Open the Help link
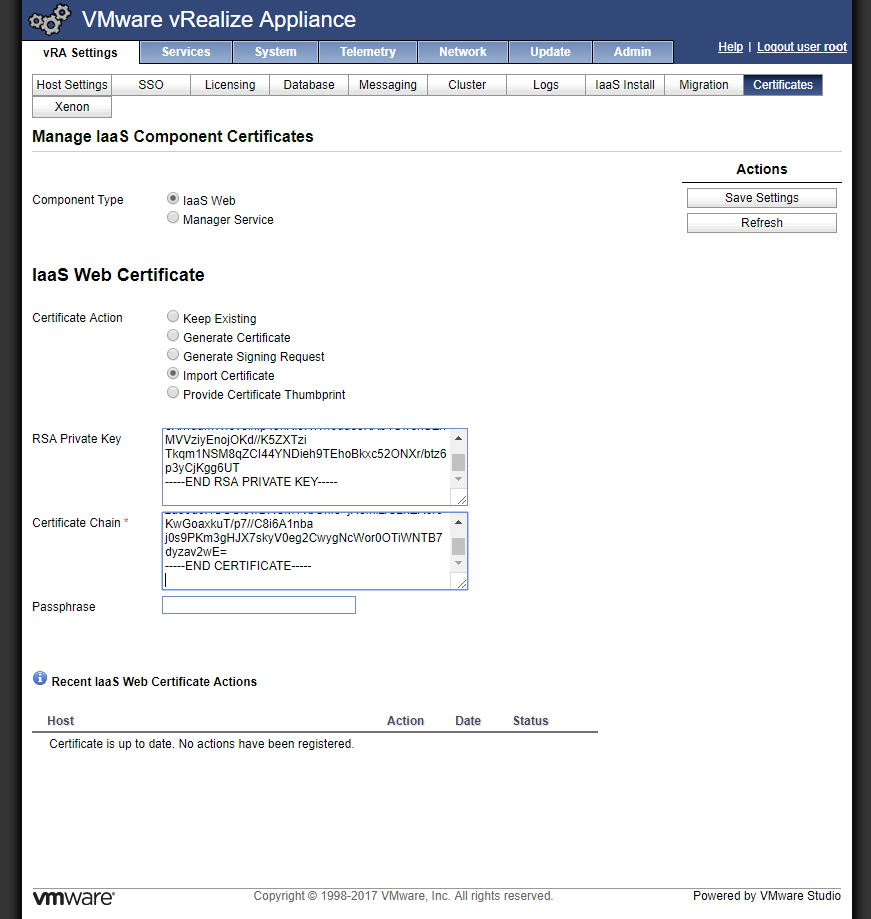This screenshot has height=919, width=871. pos(730,47)
